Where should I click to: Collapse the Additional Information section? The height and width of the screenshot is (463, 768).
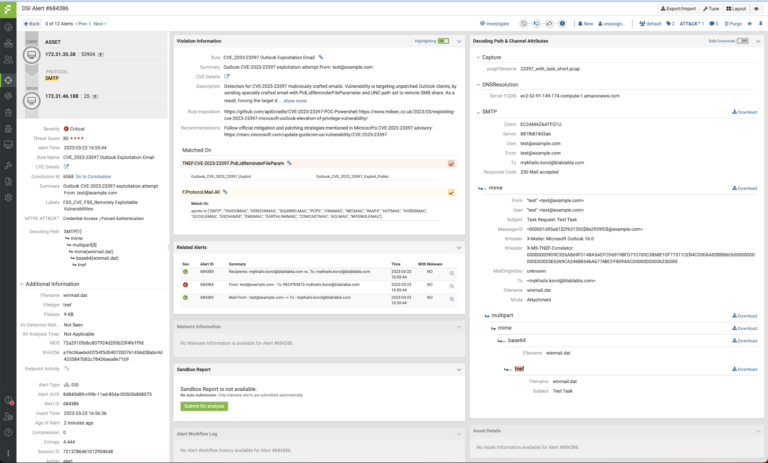22,284
